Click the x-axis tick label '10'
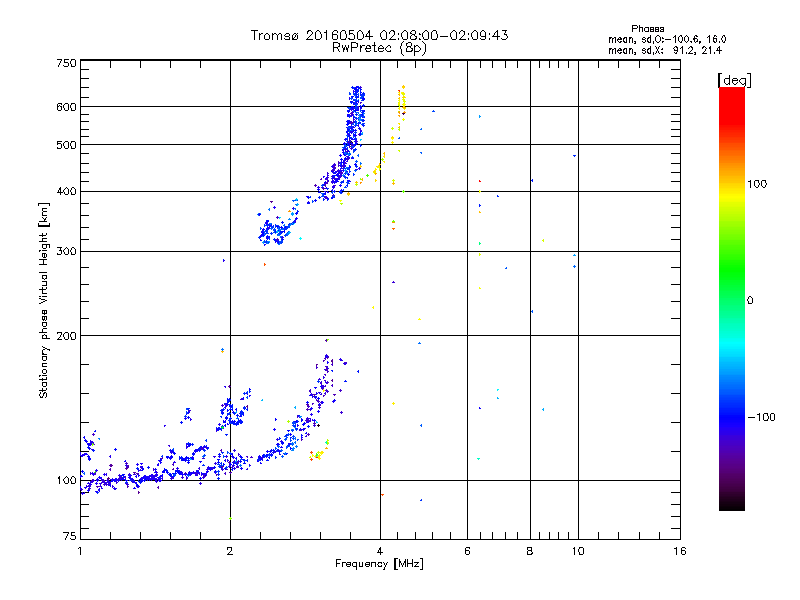800x600 pixels. tap(578, 551)
